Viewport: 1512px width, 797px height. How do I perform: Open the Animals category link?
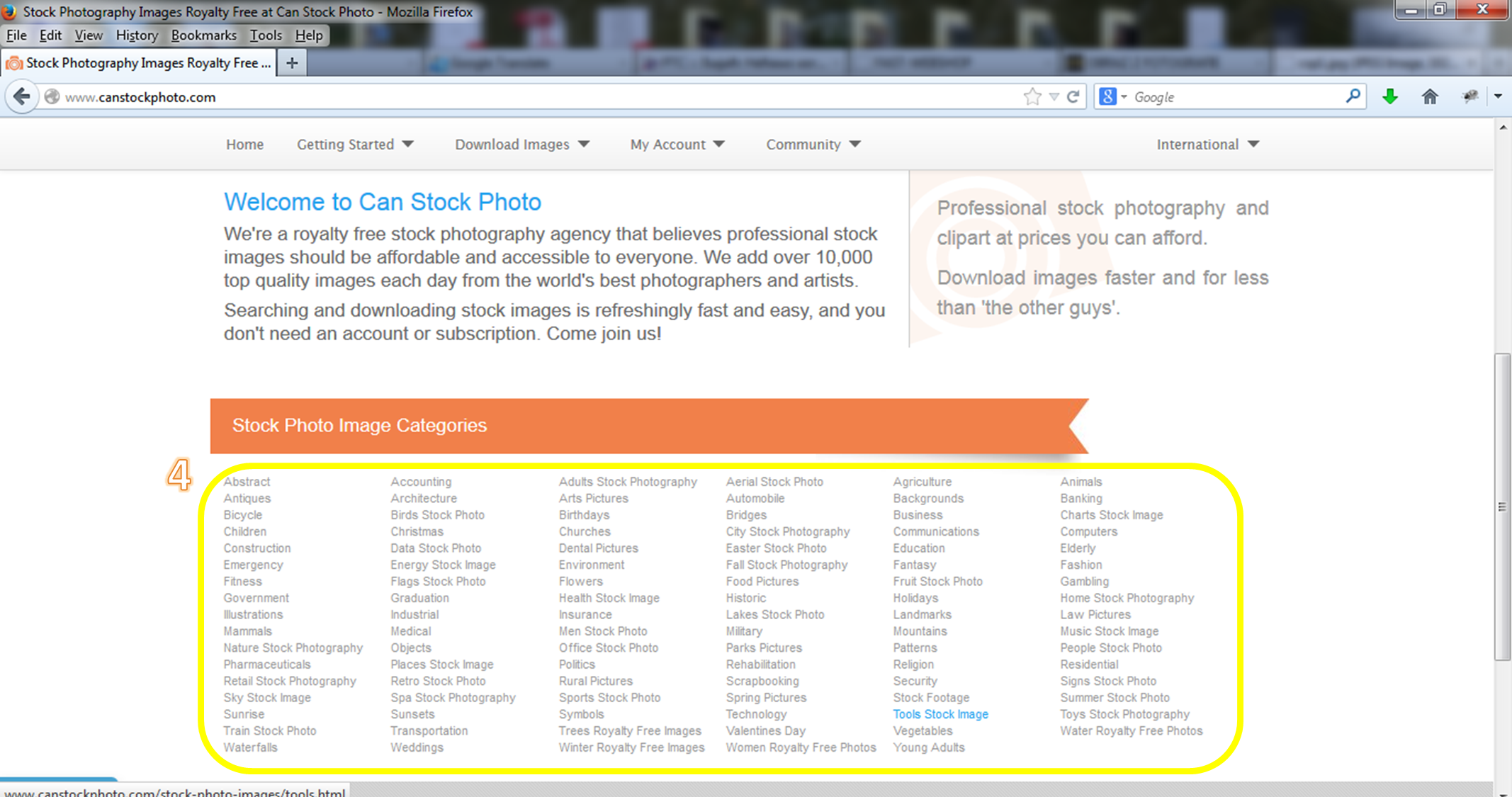click(x=1081, y=482)
